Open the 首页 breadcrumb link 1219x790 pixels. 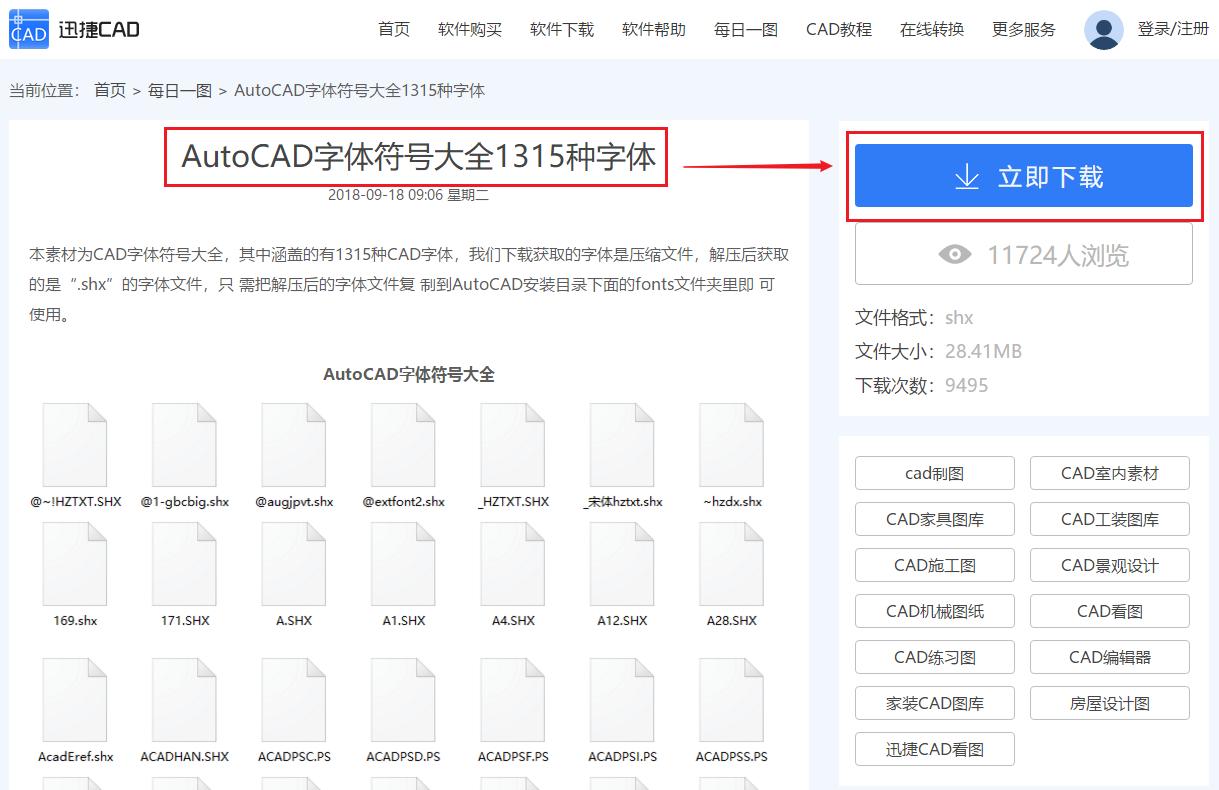pos(109,90)
